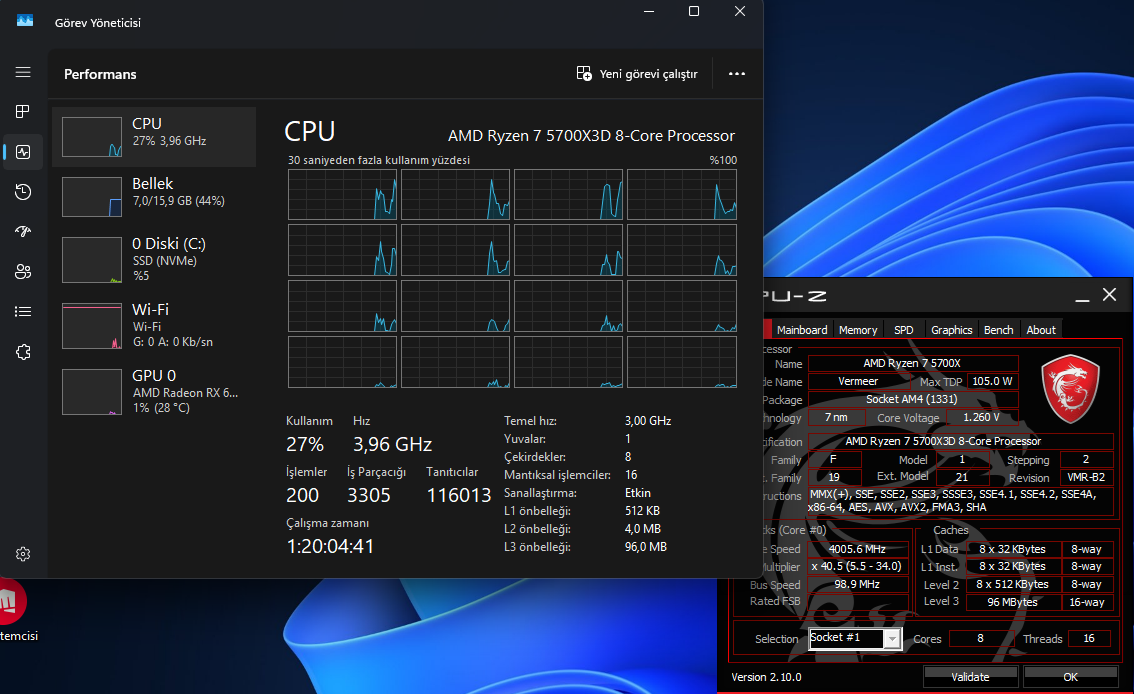
Task: Click the OK button in CPU-Z
Action: [x=1070, y=677]
